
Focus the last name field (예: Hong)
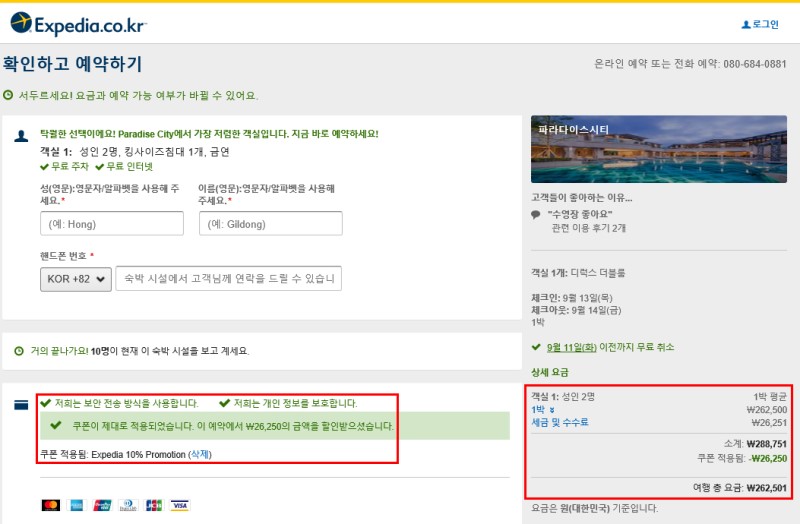pyautogui.click(x=112, y=223)
